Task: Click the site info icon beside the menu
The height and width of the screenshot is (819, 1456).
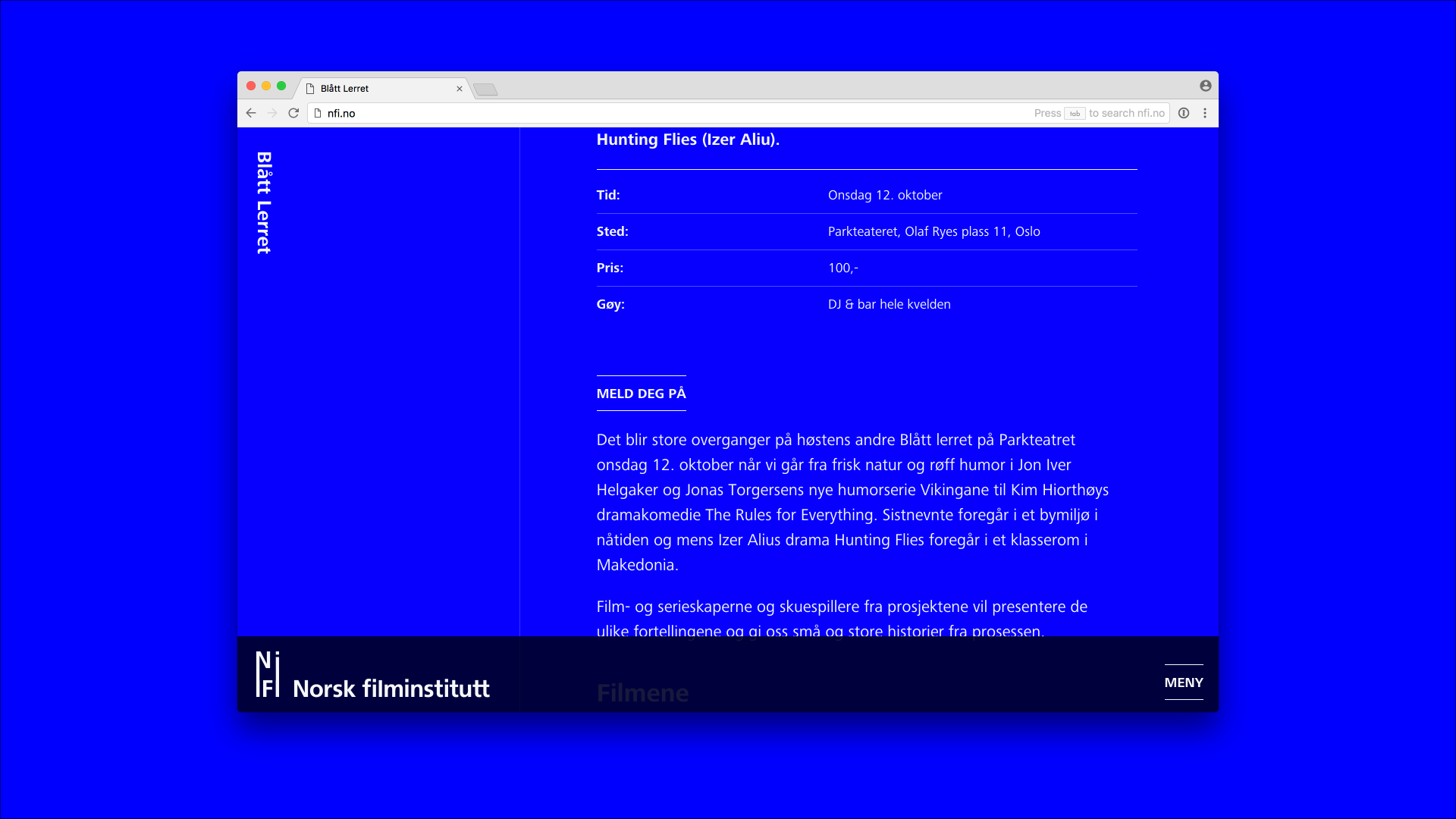Action: 1184,113
